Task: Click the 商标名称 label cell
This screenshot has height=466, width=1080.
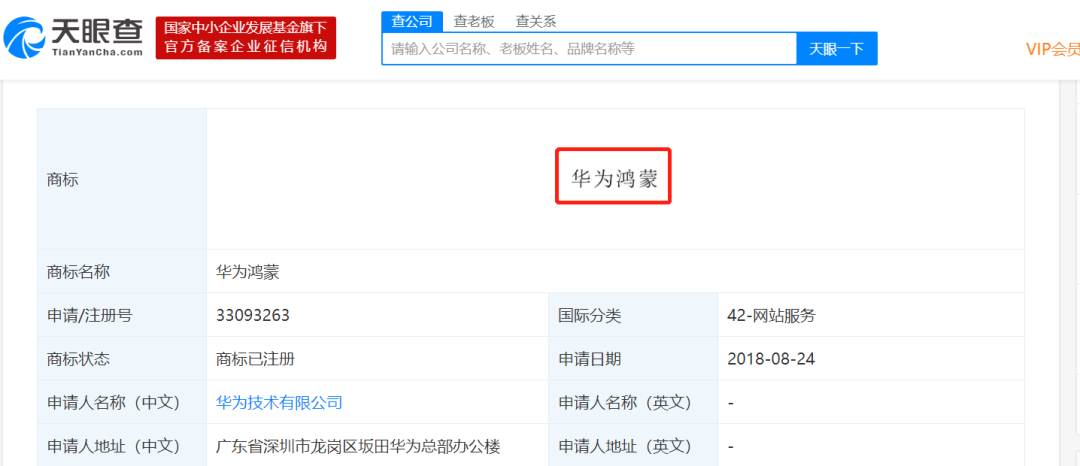Action: [x=122, y=272]
